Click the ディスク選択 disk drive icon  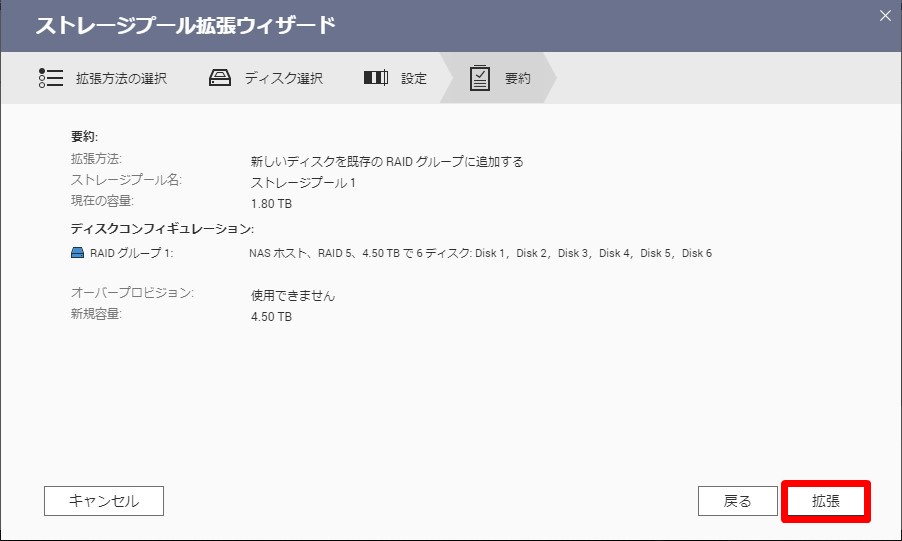tap(219, 78)
